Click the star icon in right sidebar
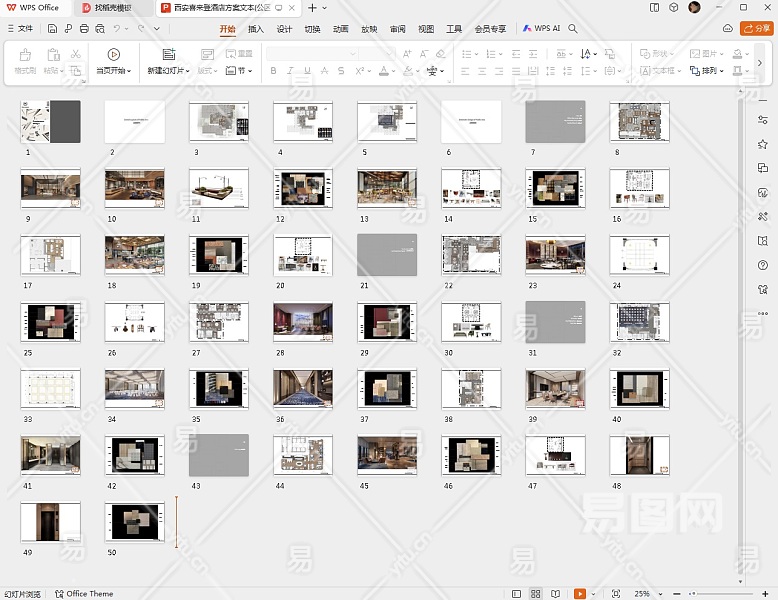Viewport: 778px width, 600px height. [x=763, y=144]
